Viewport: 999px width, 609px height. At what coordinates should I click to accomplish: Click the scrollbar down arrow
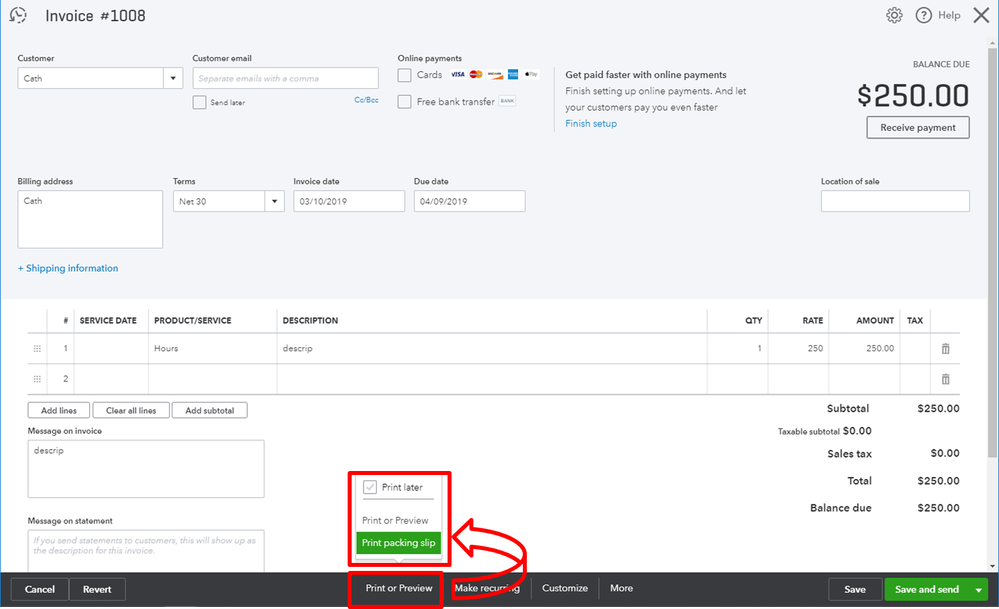(x=992, y=566)
